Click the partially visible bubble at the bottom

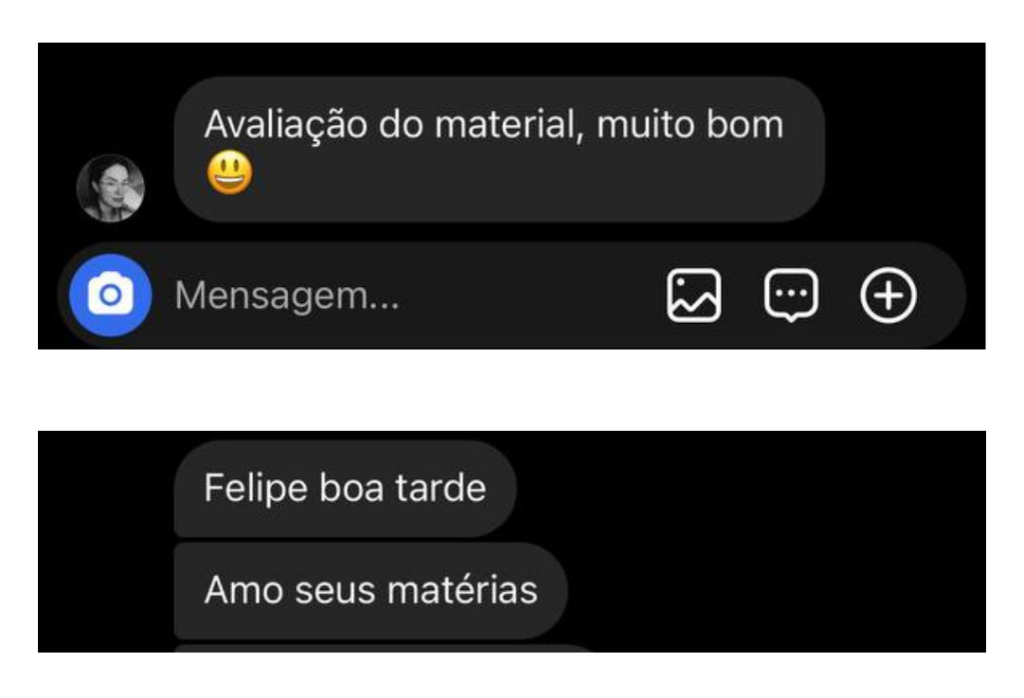coord(384,648)
